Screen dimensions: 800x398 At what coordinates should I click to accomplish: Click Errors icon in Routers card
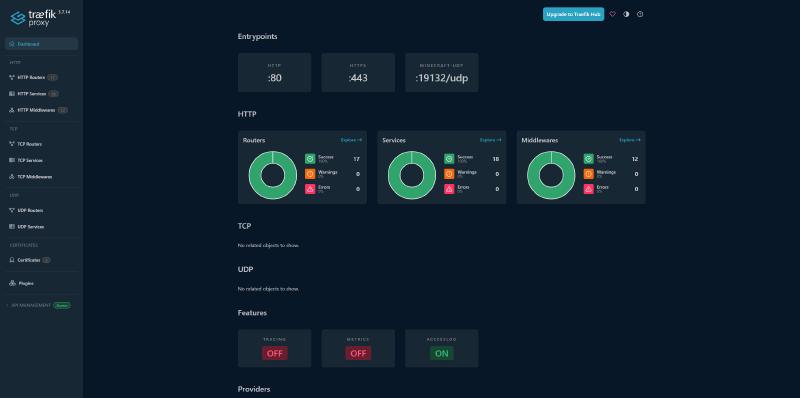310,189
